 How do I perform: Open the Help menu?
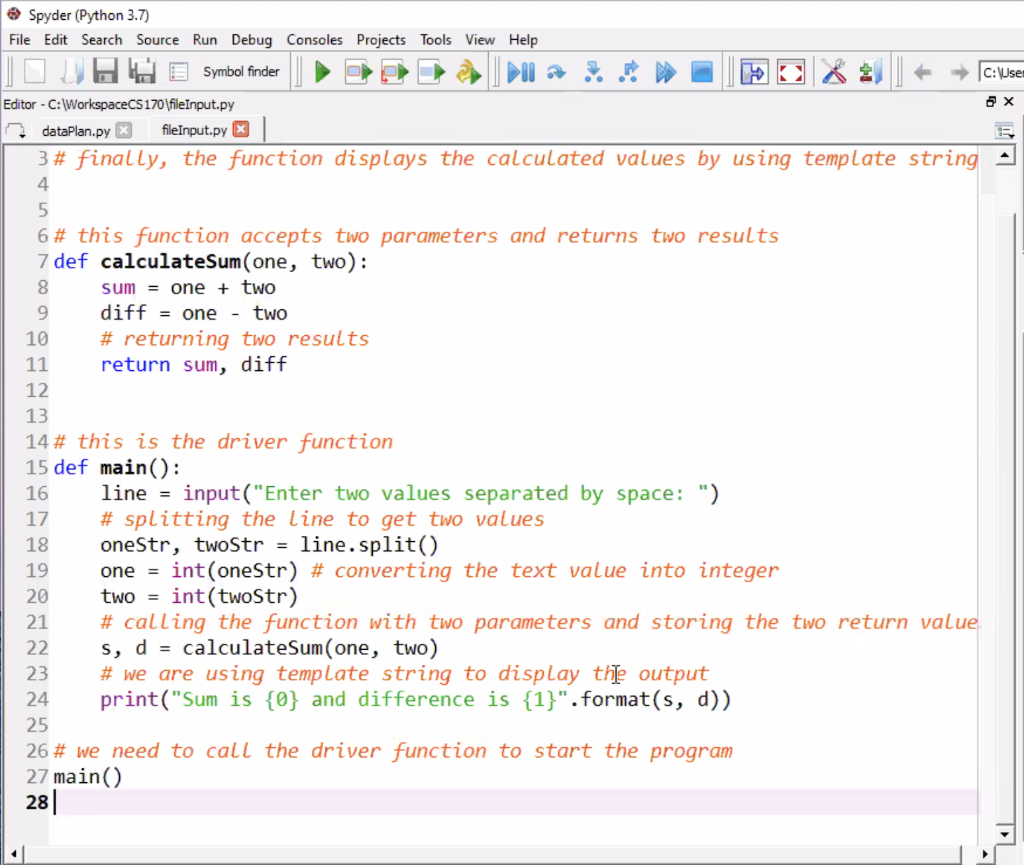(x=523, y=40)
